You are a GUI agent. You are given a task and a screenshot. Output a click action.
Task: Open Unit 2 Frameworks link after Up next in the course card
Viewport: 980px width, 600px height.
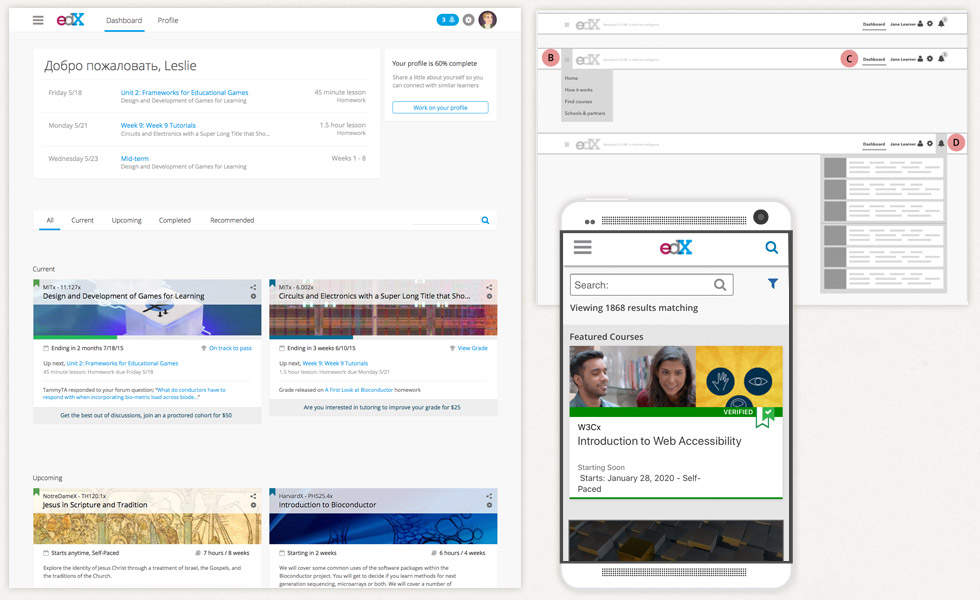122,363
